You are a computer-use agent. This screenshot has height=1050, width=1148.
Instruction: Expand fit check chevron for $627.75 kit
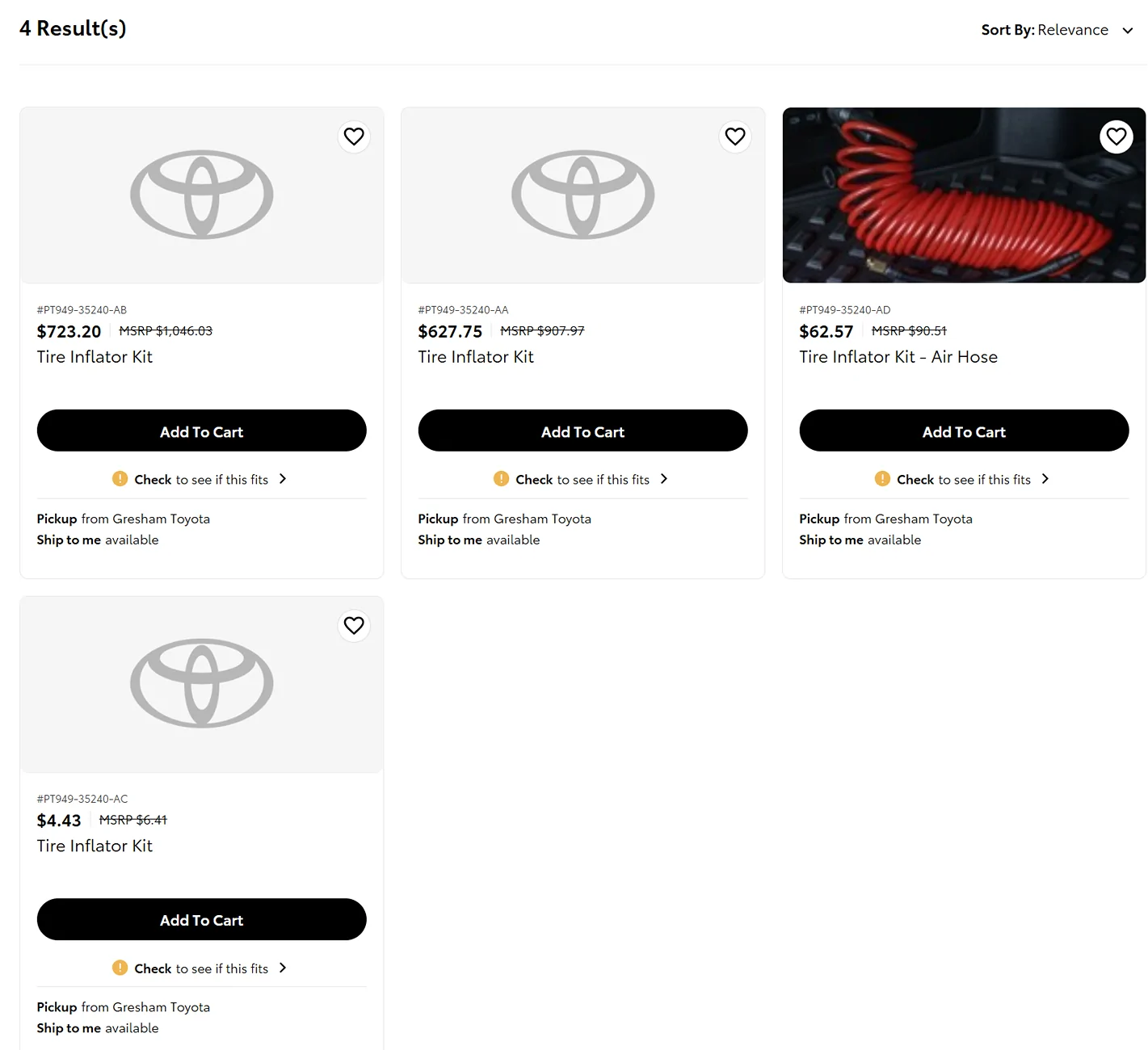coord(664,479)
